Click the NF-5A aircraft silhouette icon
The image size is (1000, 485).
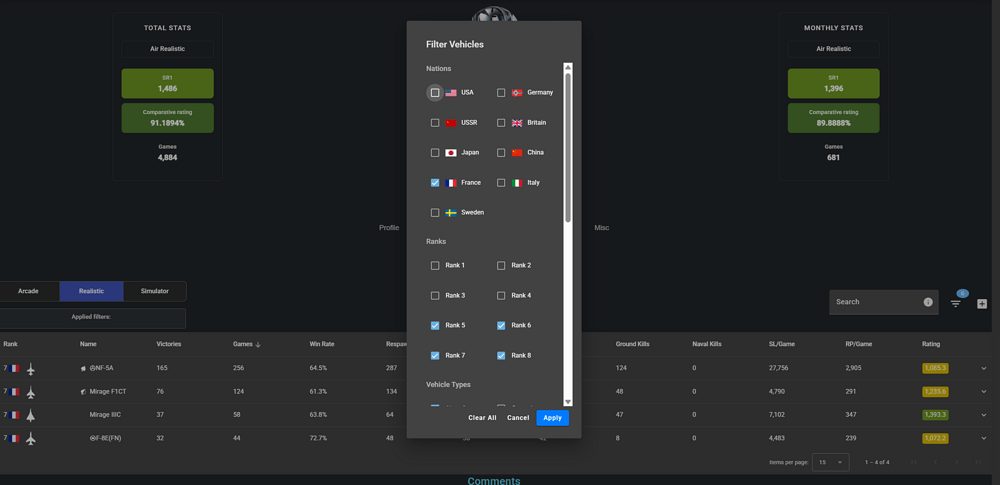tap(31, 369)
